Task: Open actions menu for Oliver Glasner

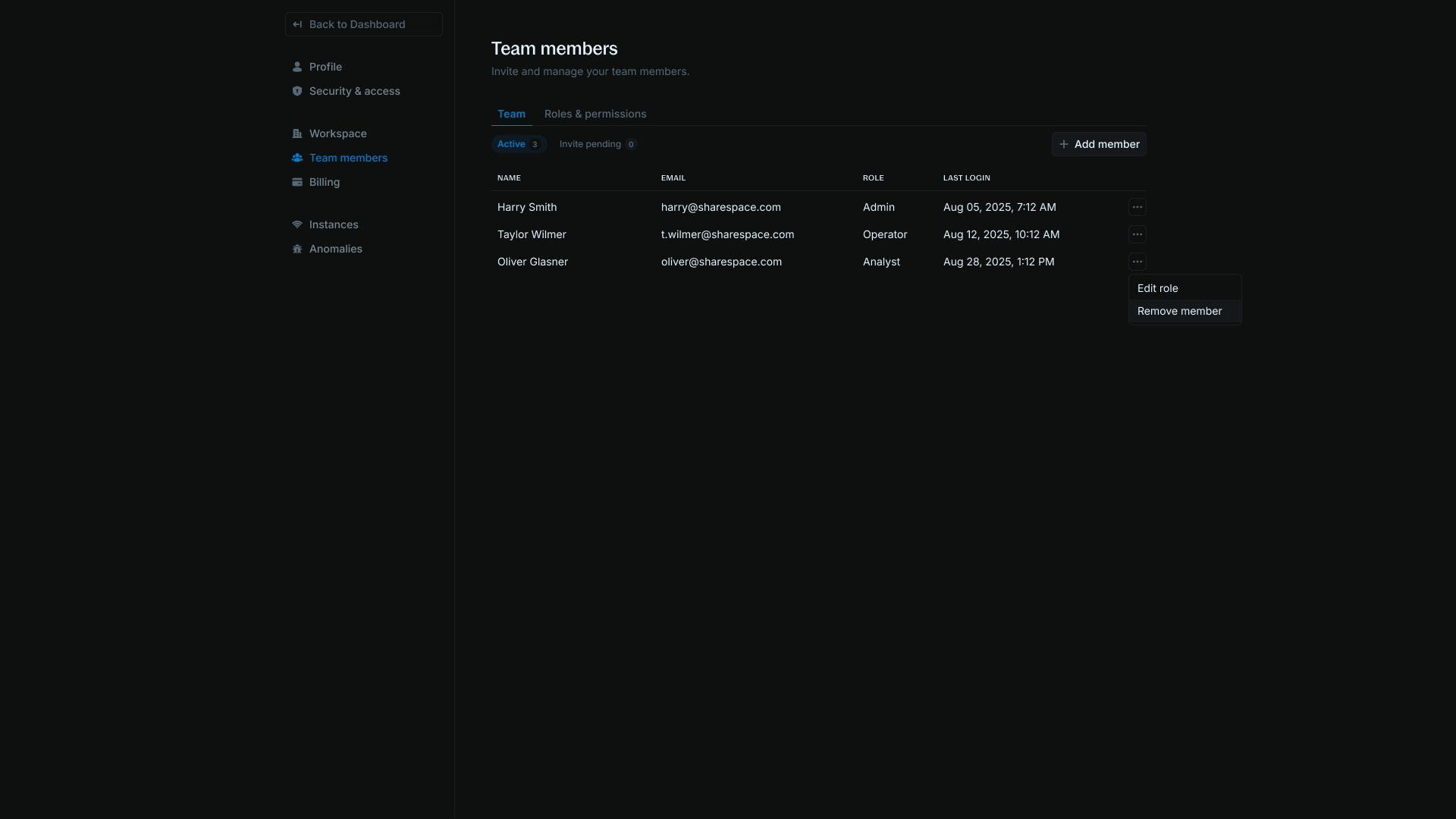Action: tap(1137, 262)
